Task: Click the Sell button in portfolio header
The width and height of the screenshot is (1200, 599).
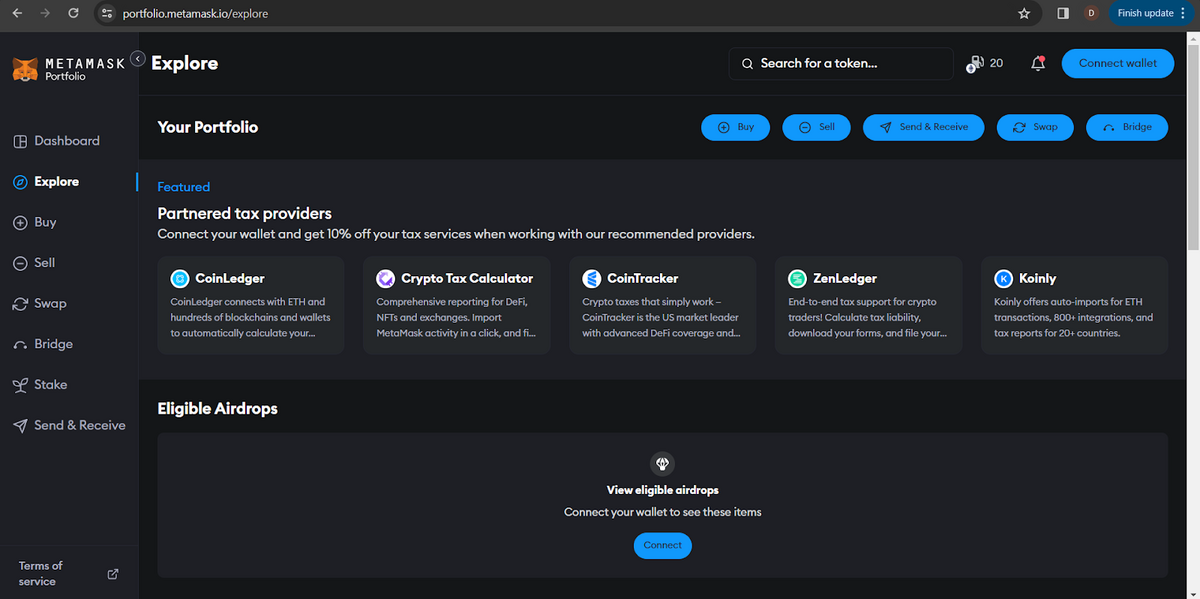Action: [x=816, y=127]
